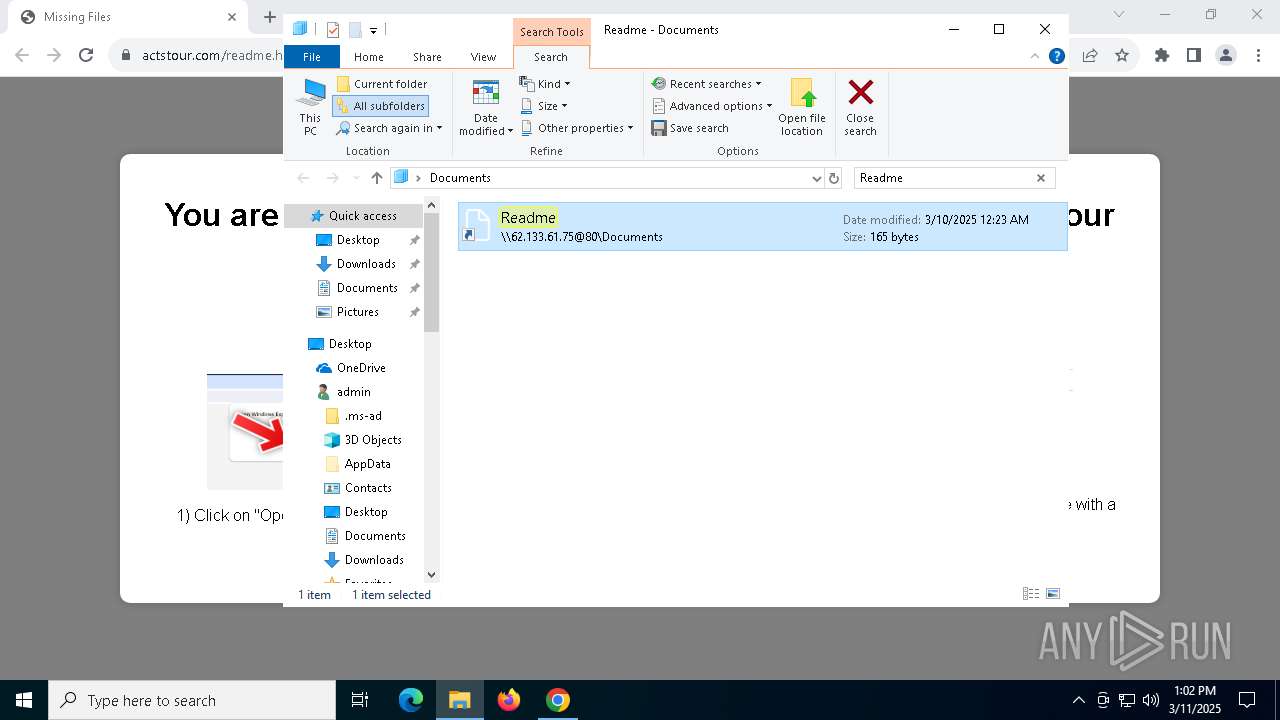1280x720 pixels.
Task: Toggle All subfolders search scope
Action: click(x=381, y=106)
